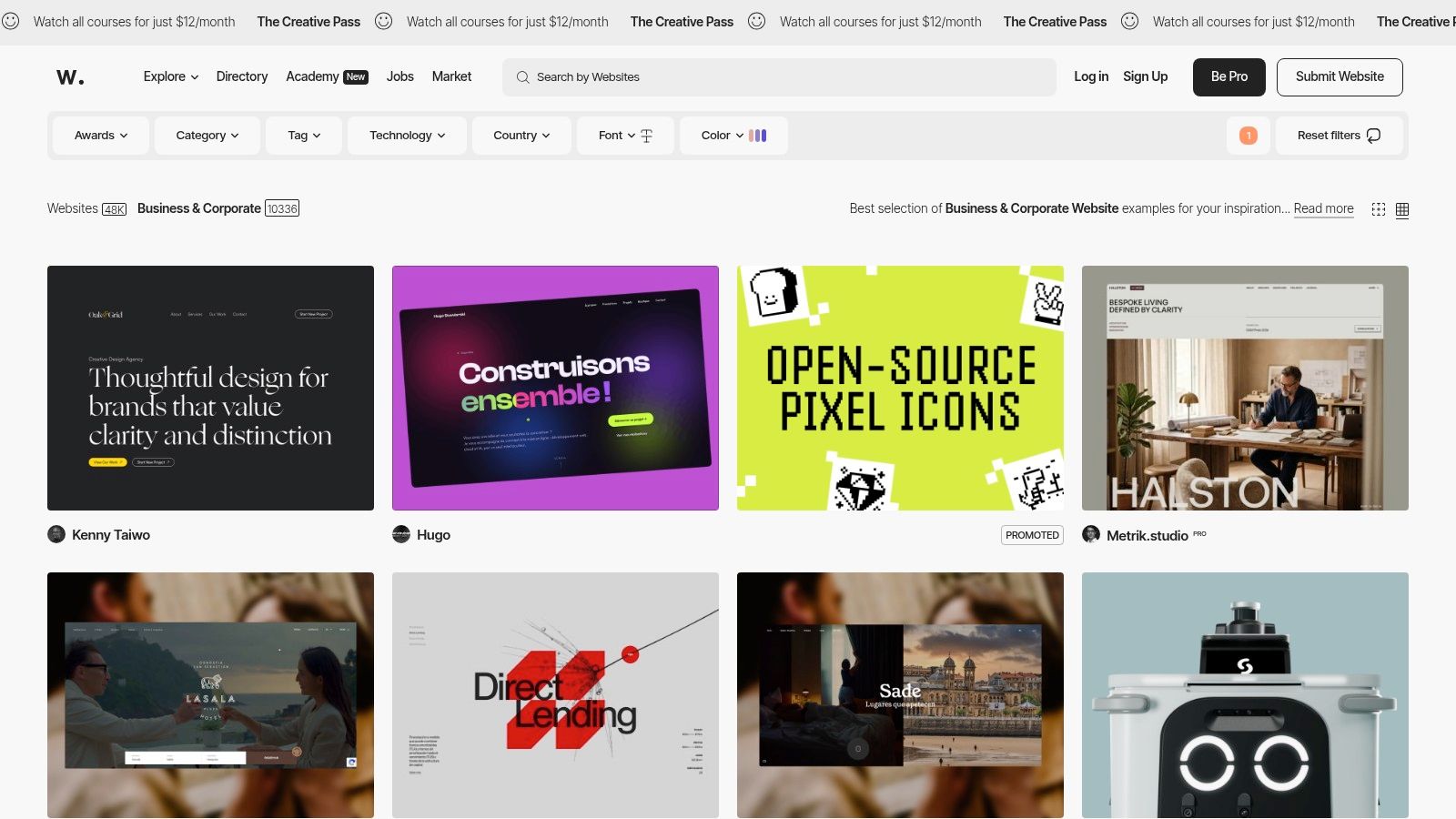Click the Kenny Taiwo author name
The height and width of the screenshot is (819, 1456).
[x=111, y=535]
